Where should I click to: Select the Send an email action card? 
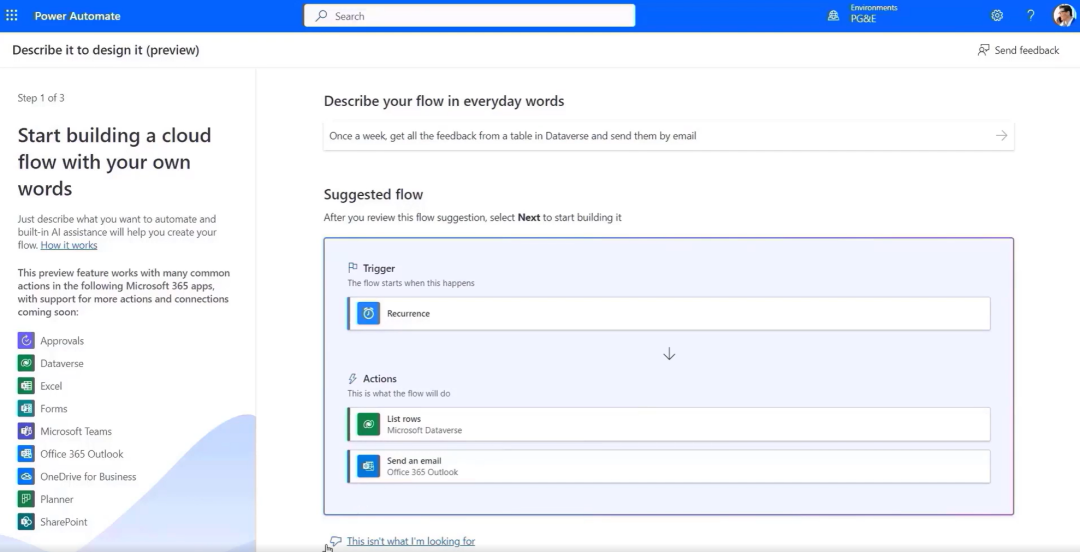668,466
